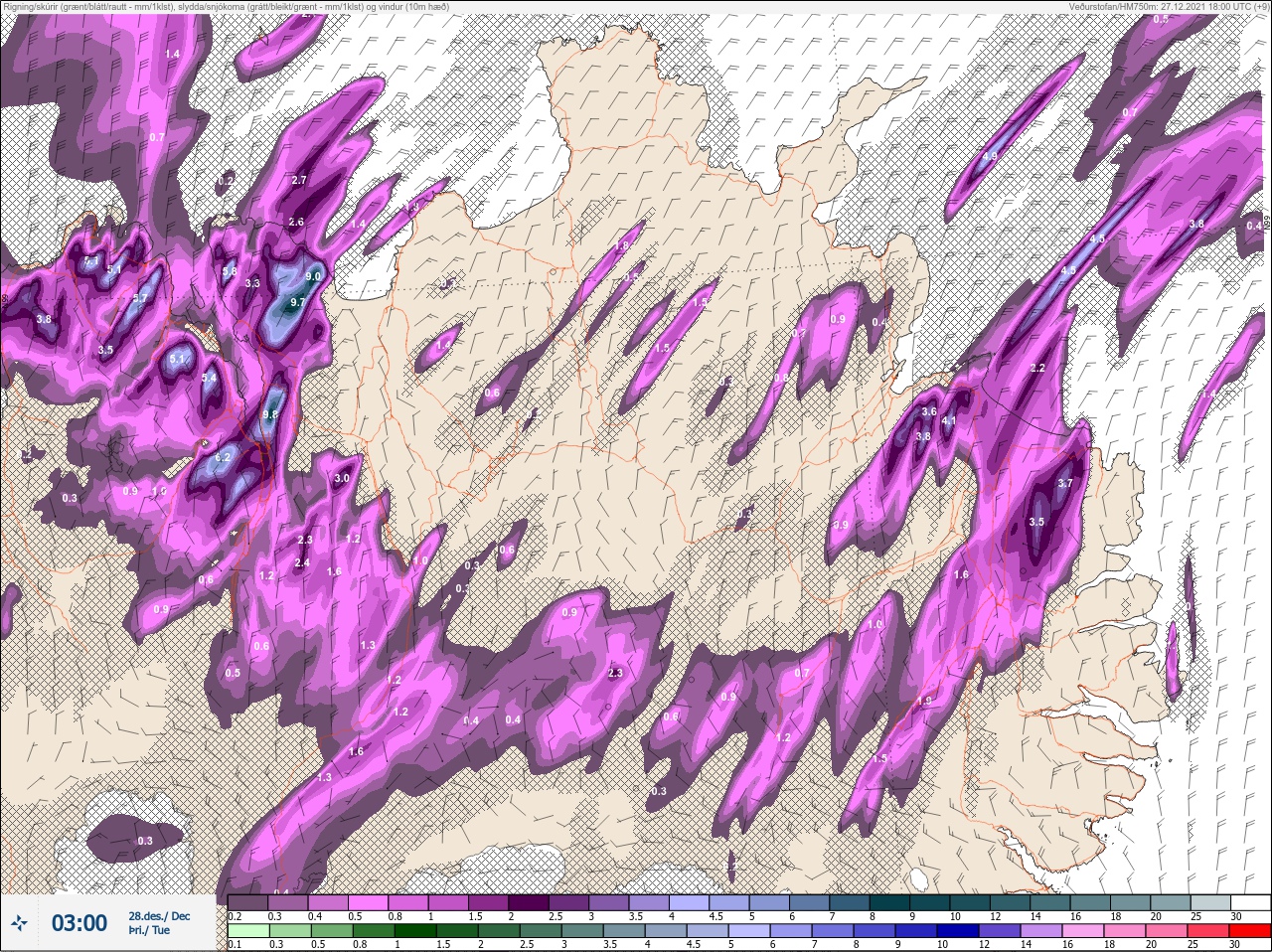Click the upper legend swatch between 2 and 2.5

pos(531,902)
